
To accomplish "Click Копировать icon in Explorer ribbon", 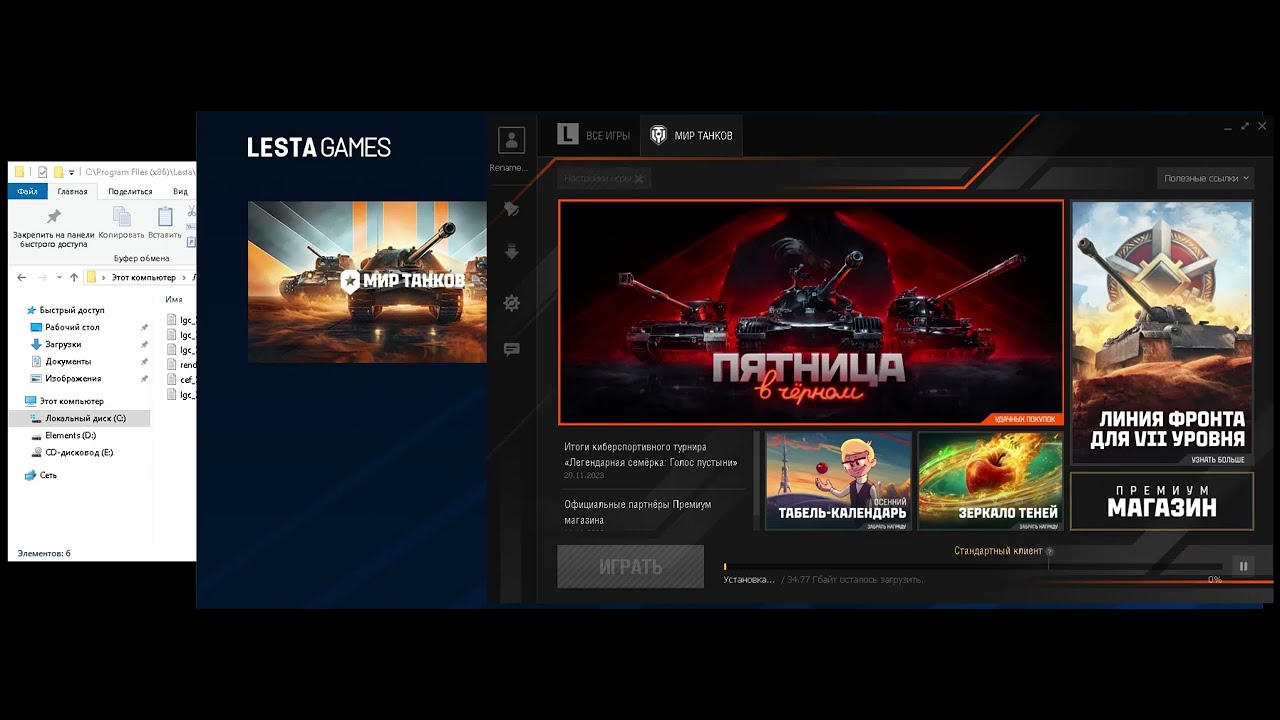I will [121, 217].
